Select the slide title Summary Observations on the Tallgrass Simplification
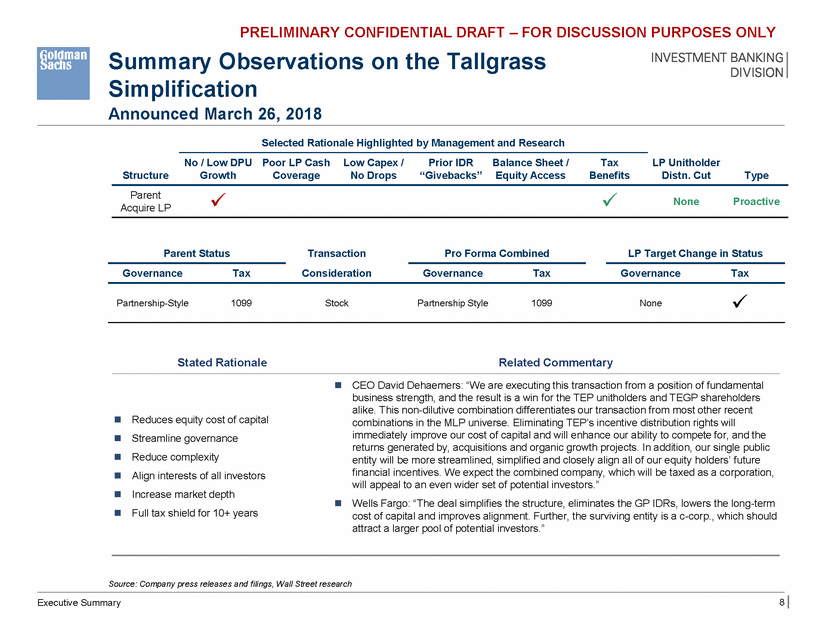 327,75
